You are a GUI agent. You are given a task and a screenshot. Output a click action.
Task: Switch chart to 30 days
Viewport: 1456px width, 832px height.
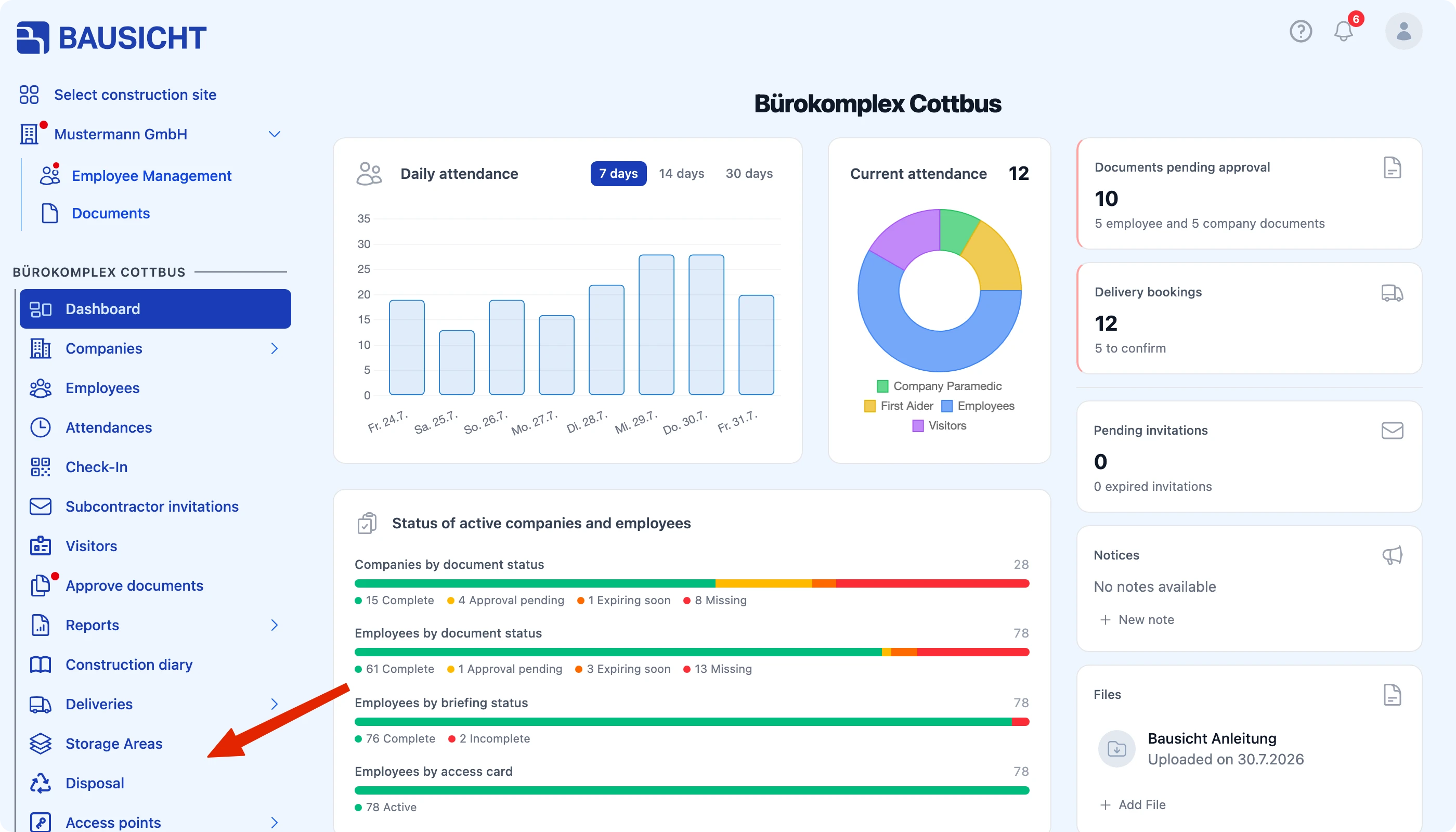[x=749, y=174]
